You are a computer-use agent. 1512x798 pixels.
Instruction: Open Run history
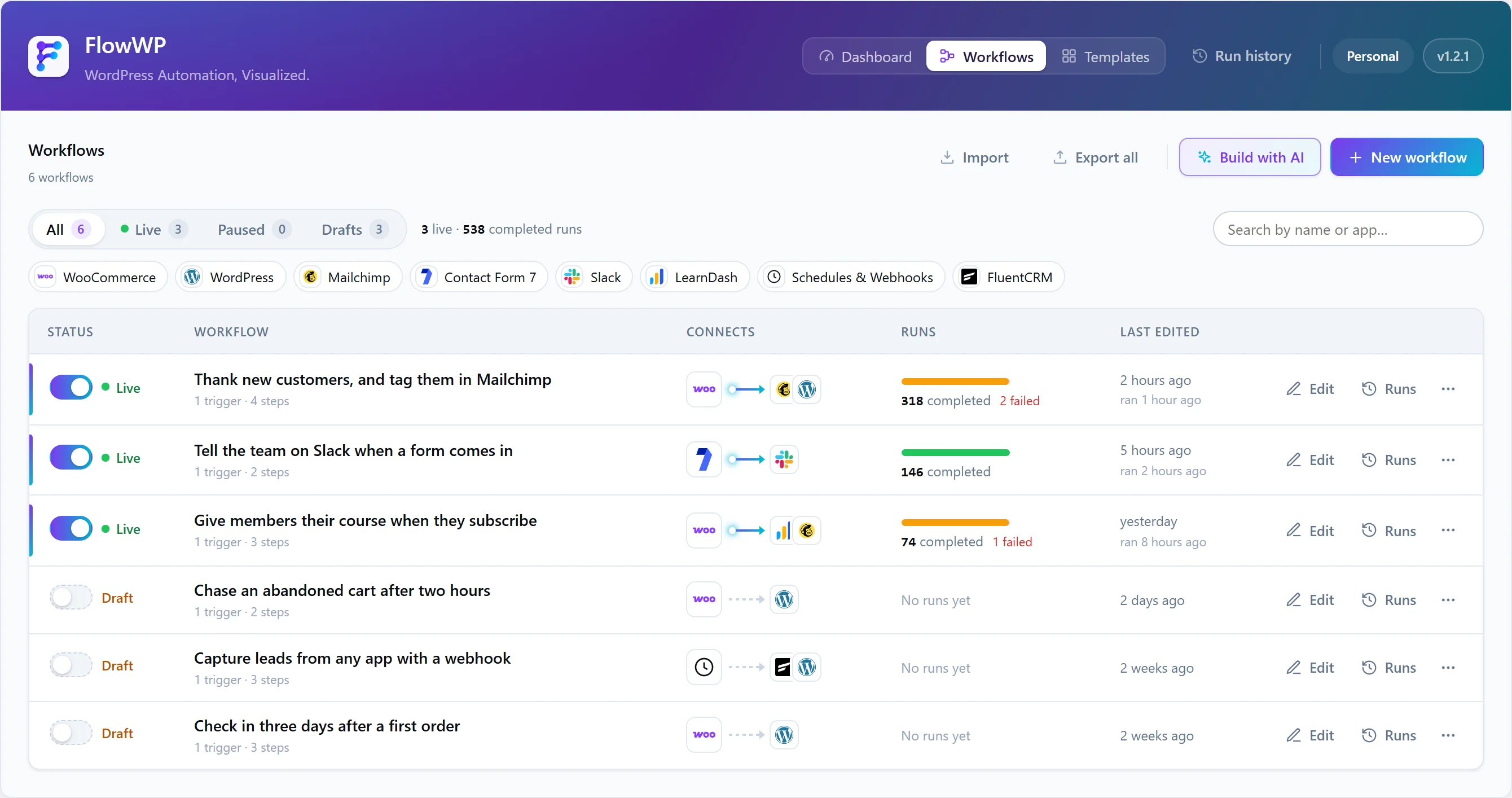[1242, 56]
